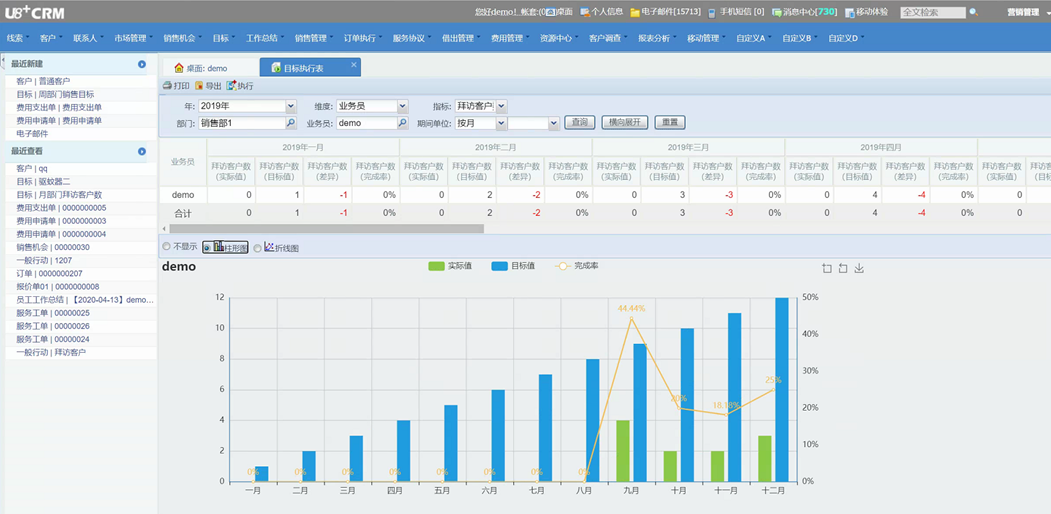Image resolution: width=1051 pixels, height=514 pixels.
Task: Open the 销售机会 menu
Action: tap(182, 38)
